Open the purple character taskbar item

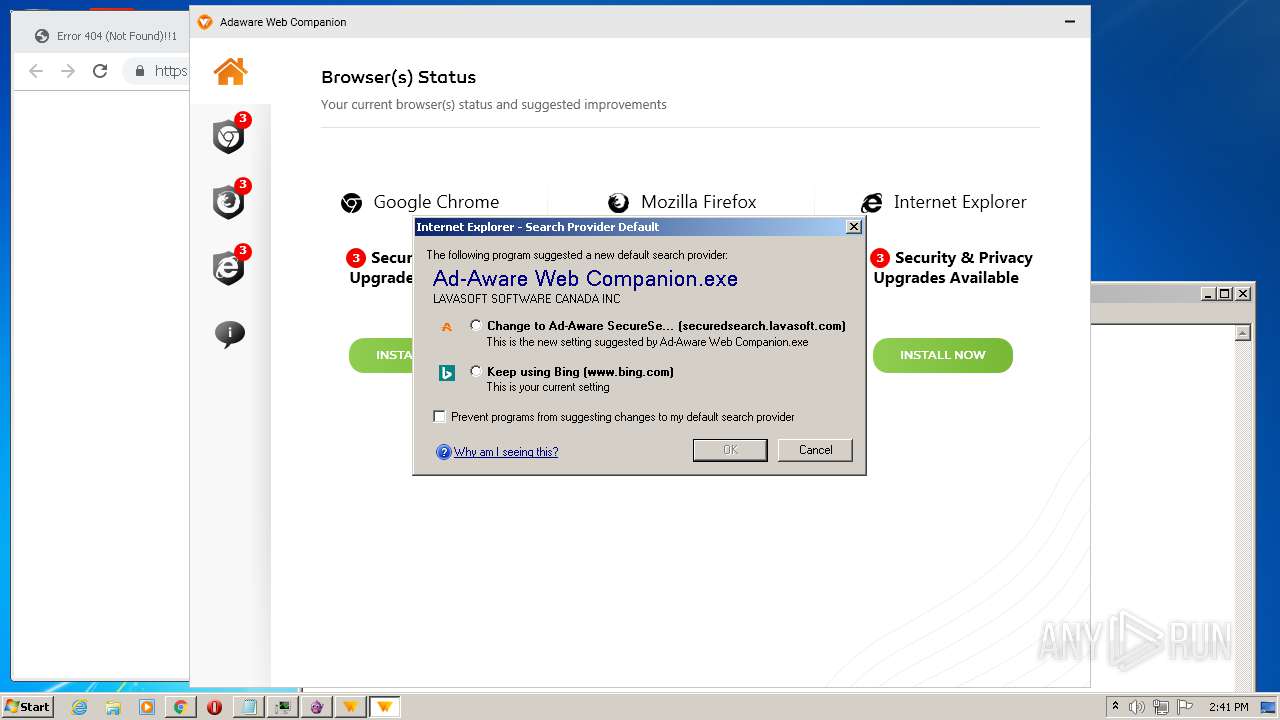coord(317,707)
